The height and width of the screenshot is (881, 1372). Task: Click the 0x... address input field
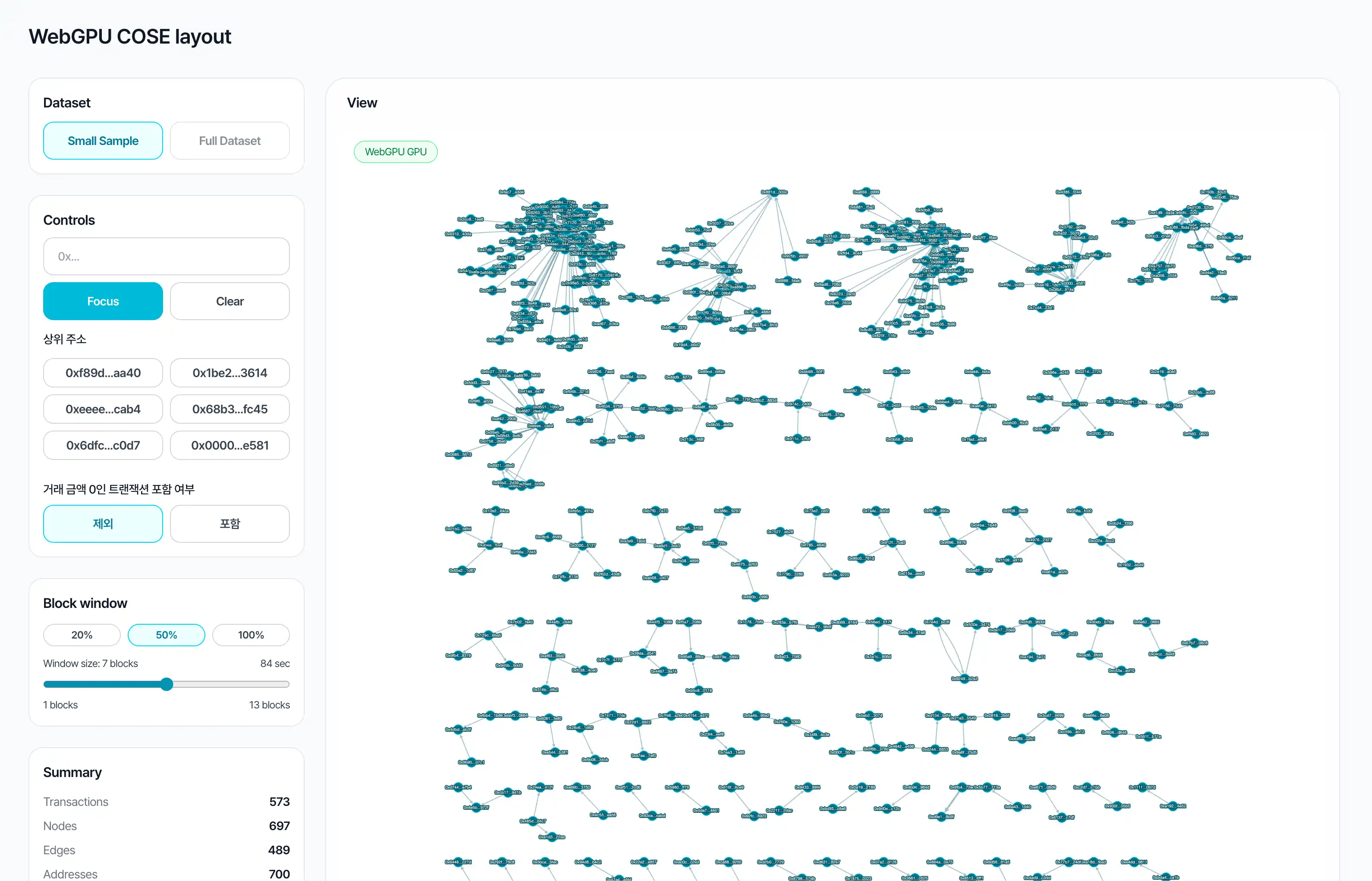pyautogui.click(x=166, y=256)
